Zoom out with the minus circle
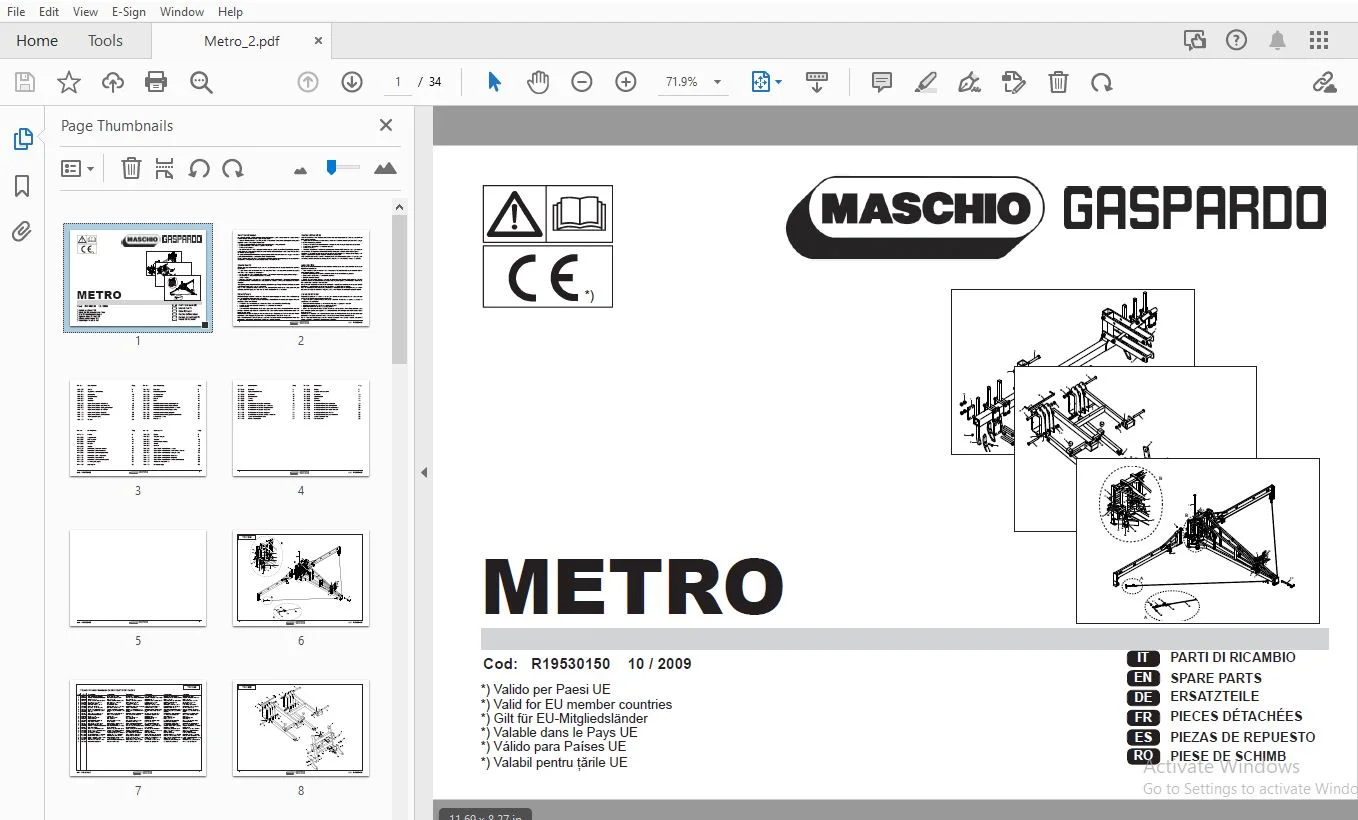The image size is (1358, 820). click(x=582, y=82)
